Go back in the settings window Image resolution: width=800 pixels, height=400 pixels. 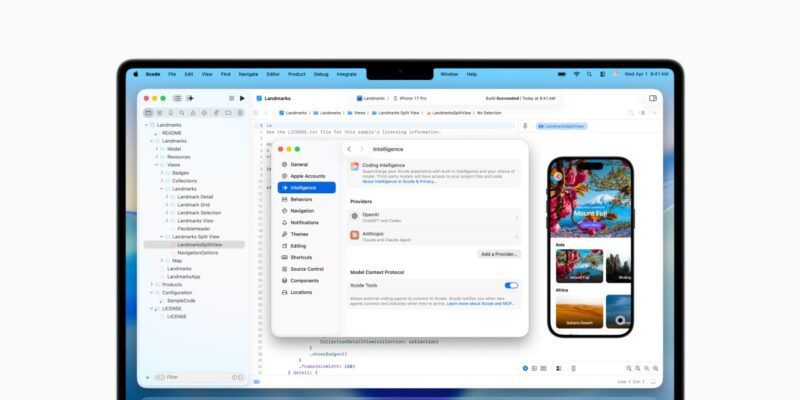point(349,149)
